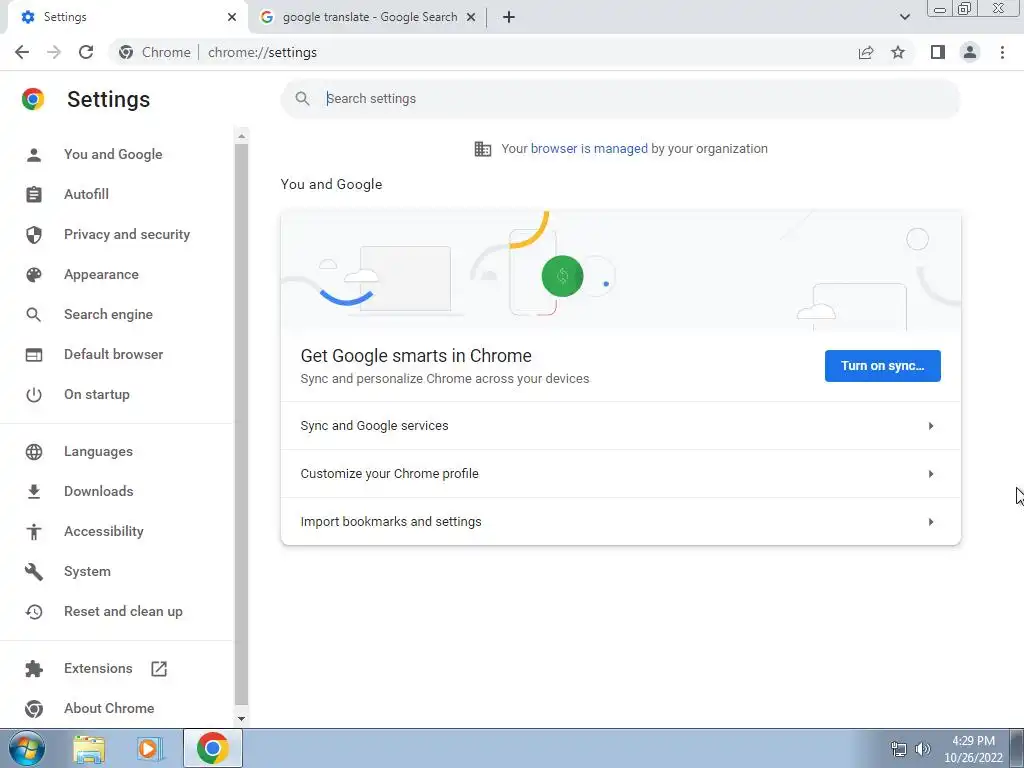This screenshot has width=1024, height=768.
Task: Click the chrome://settings address bar
Action: coord(483,52)
